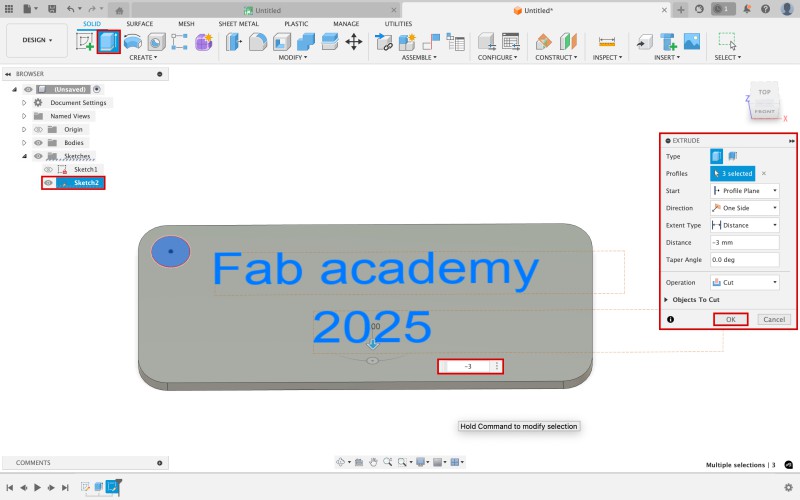Expand Document Settings node
800x500 pixels.
(24, 103)
